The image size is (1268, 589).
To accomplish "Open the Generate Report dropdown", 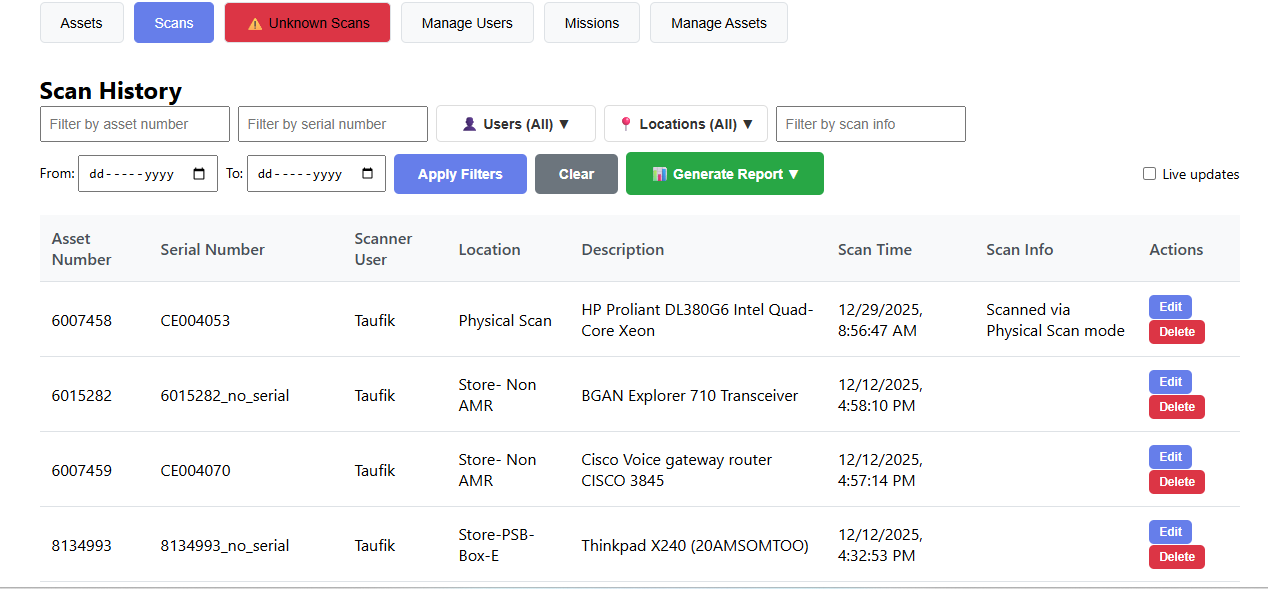I will coord(725,174).
